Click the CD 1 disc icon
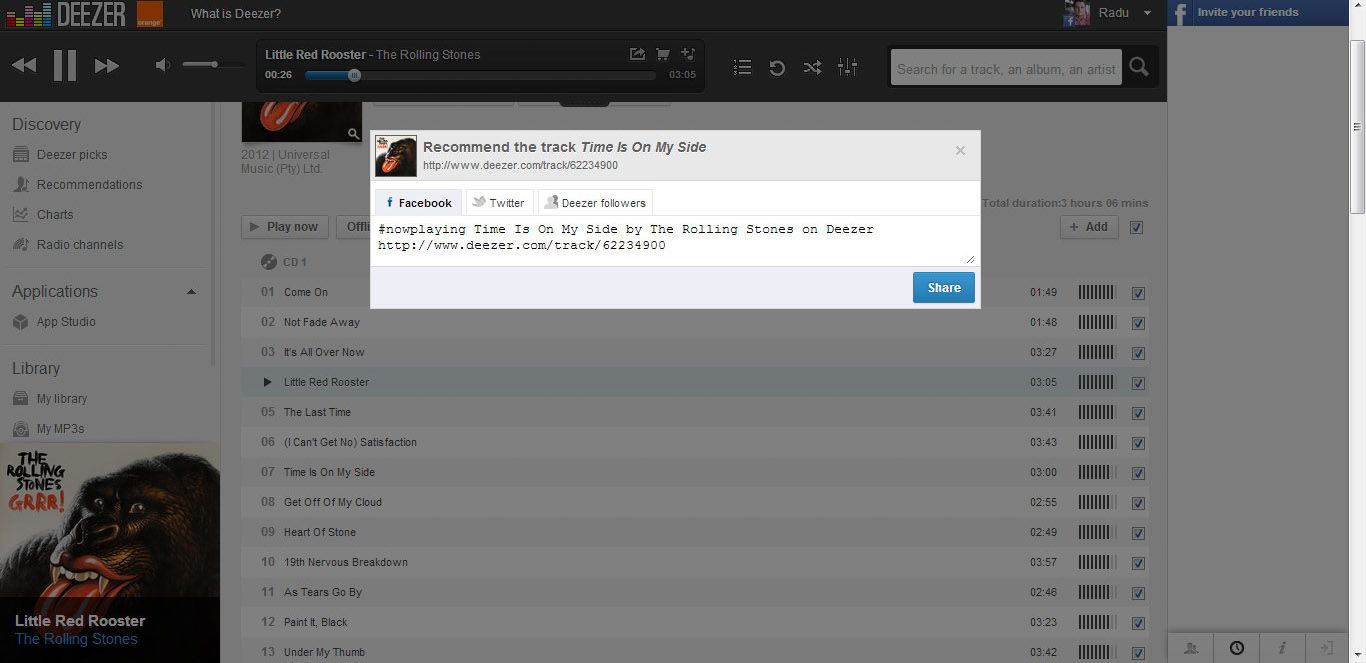 click(268, 262)
